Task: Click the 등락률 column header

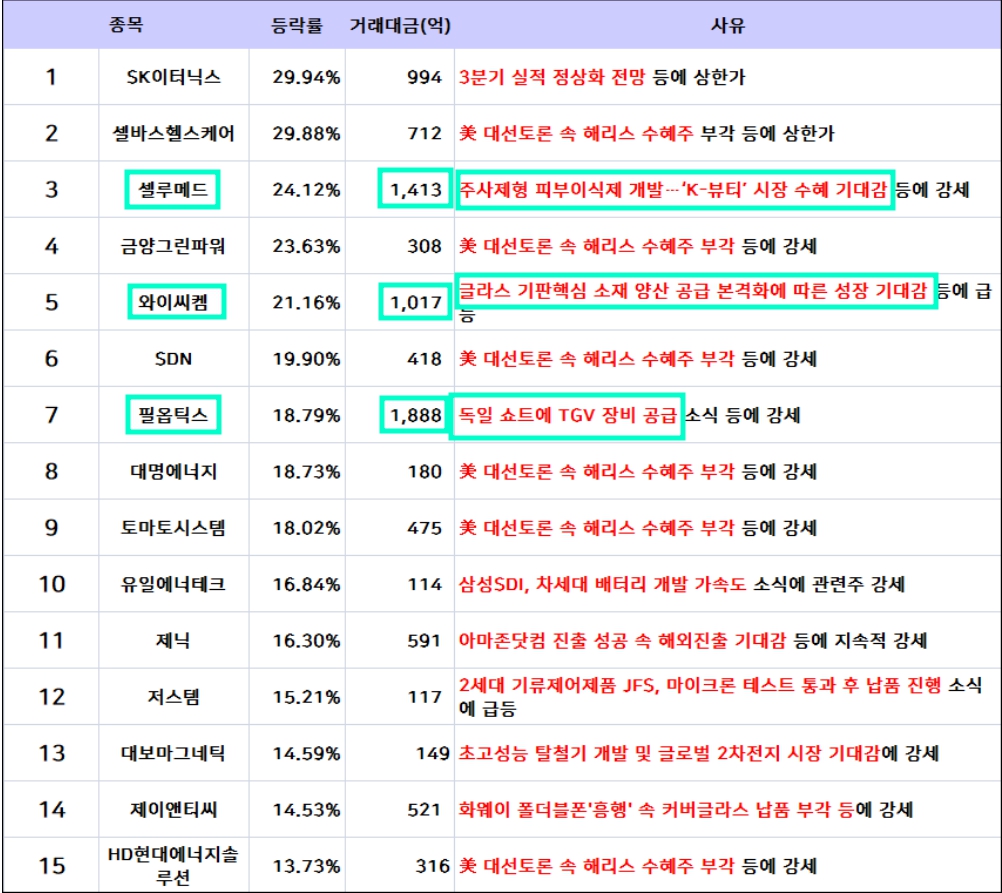Action: (297, 26)
